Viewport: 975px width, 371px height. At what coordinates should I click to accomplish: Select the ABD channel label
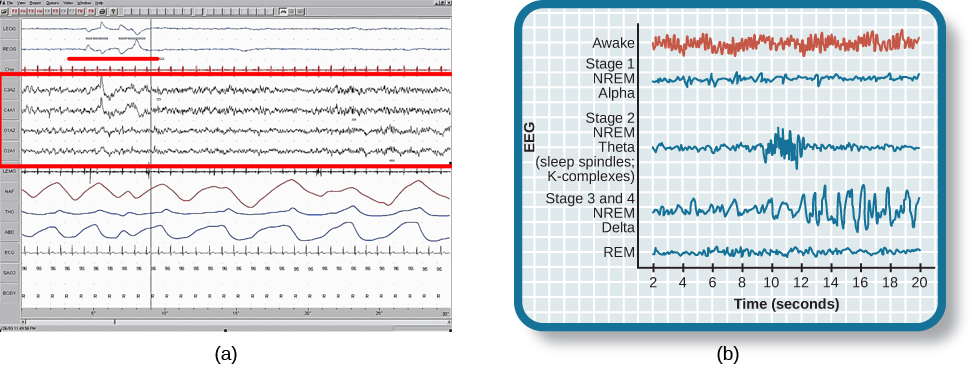click(9, 232)
